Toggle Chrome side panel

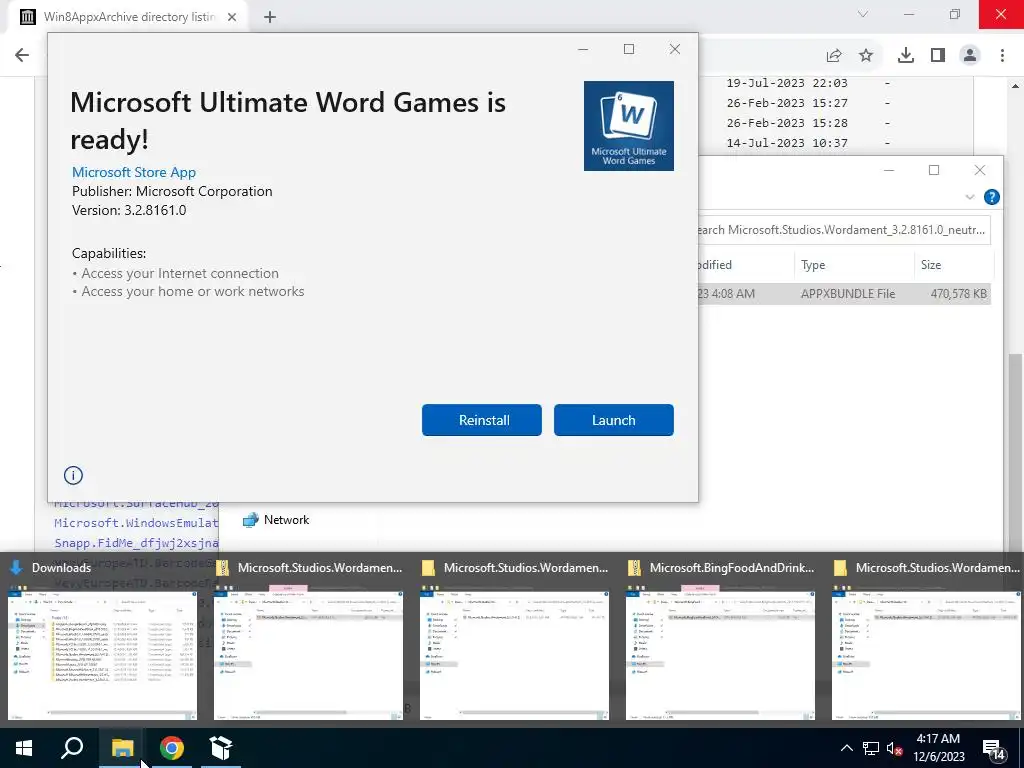[938, 56]
